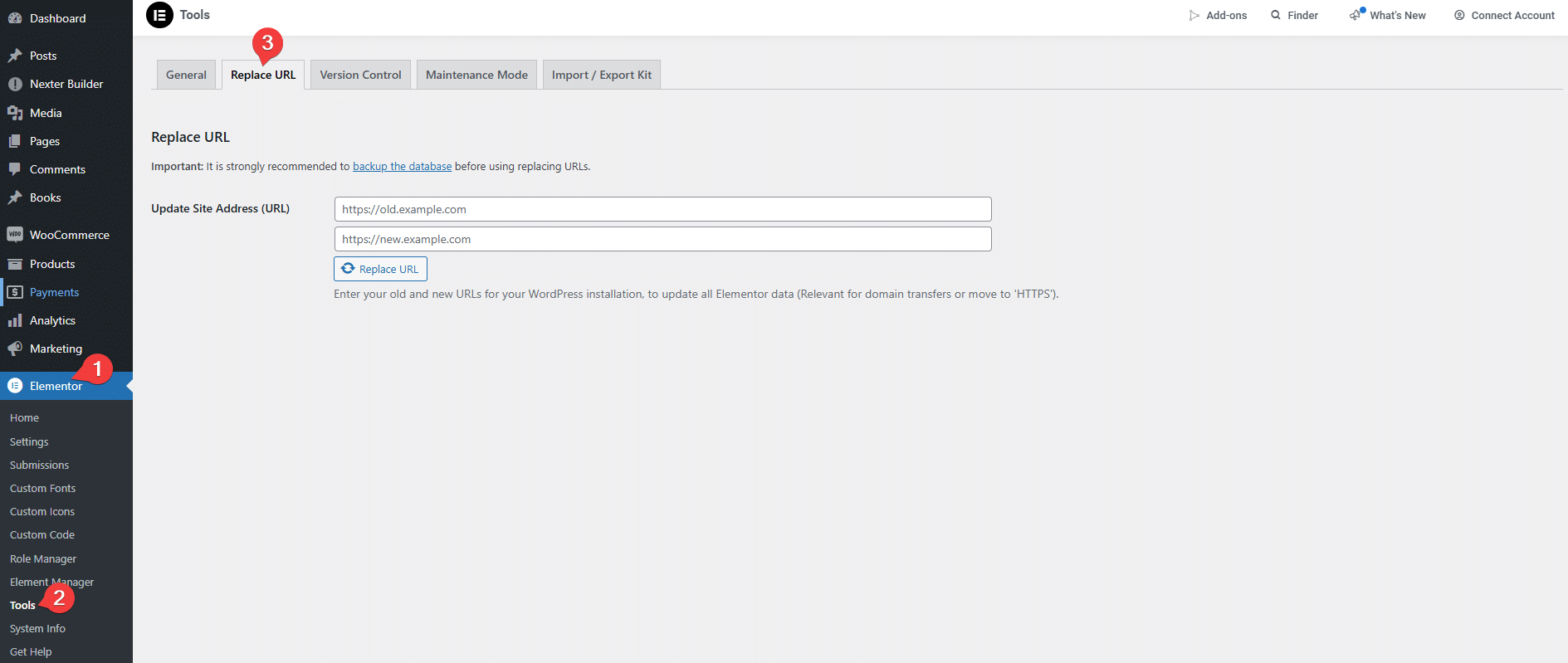Select the Replace URL tab

(263, 75)
